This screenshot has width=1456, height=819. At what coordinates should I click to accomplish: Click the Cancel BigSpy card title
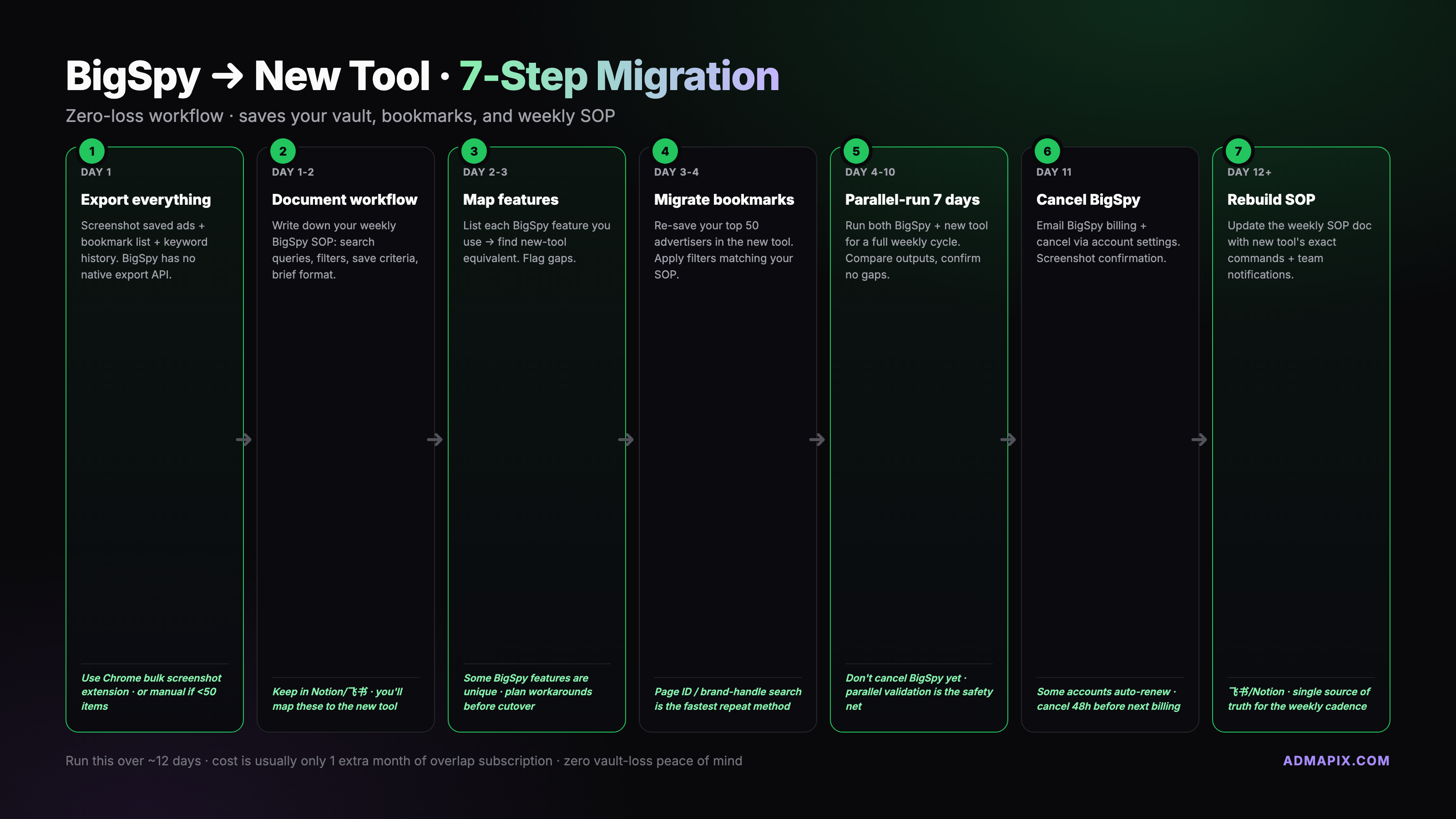1088,200
